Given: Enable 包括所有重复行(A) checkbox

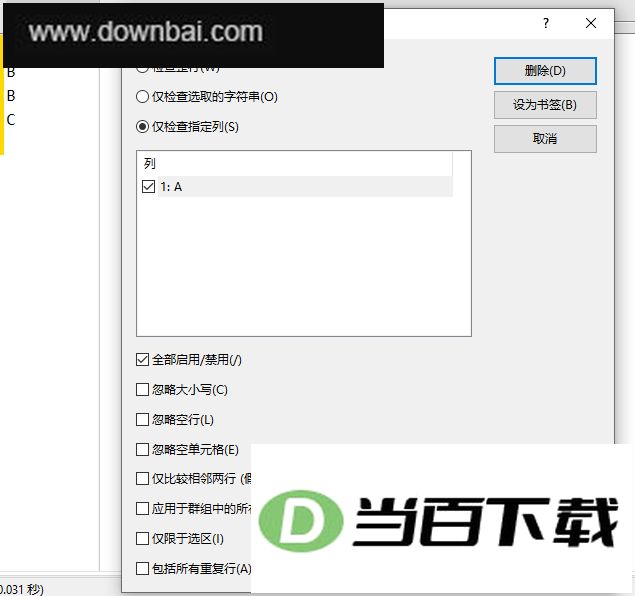Looking at the screenshot, I should tap(142, 568).
